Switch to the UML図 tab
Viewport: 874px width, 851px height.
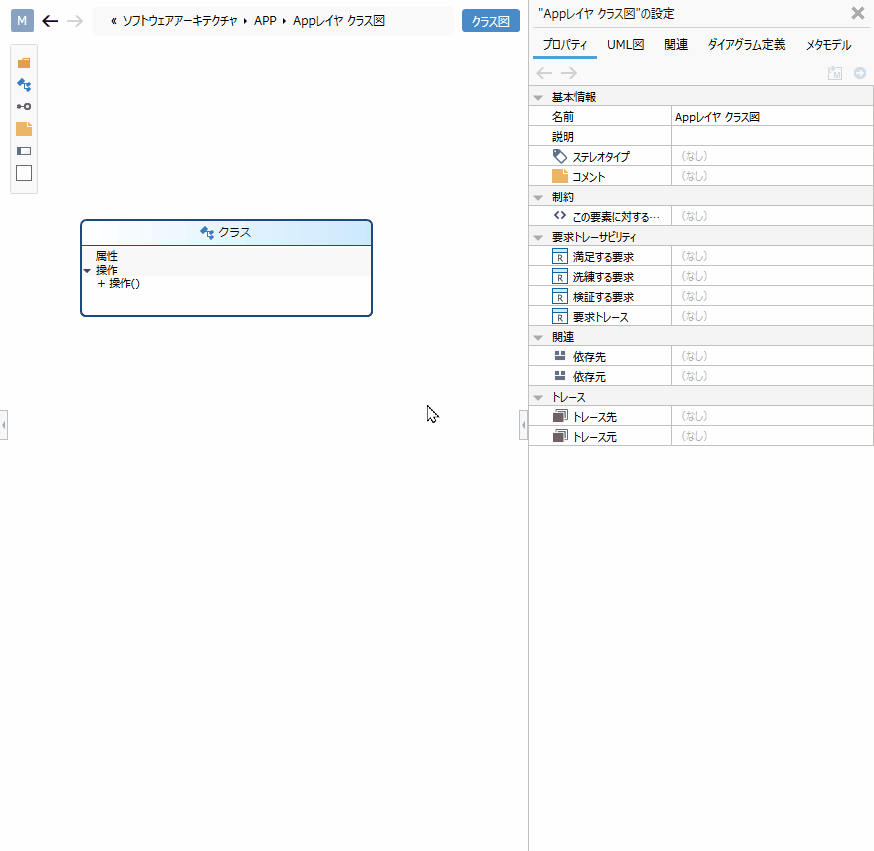coord(625,45)
